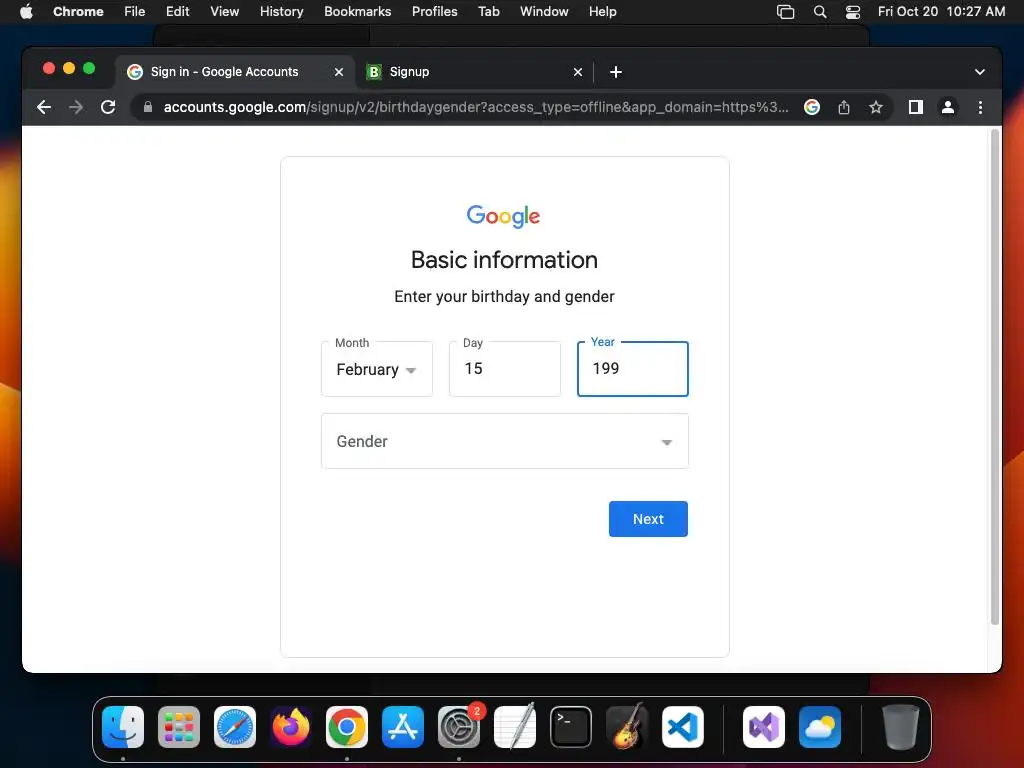Click the Next button
This screenshot has width=1024, height=768.
[x=648, y=519]
